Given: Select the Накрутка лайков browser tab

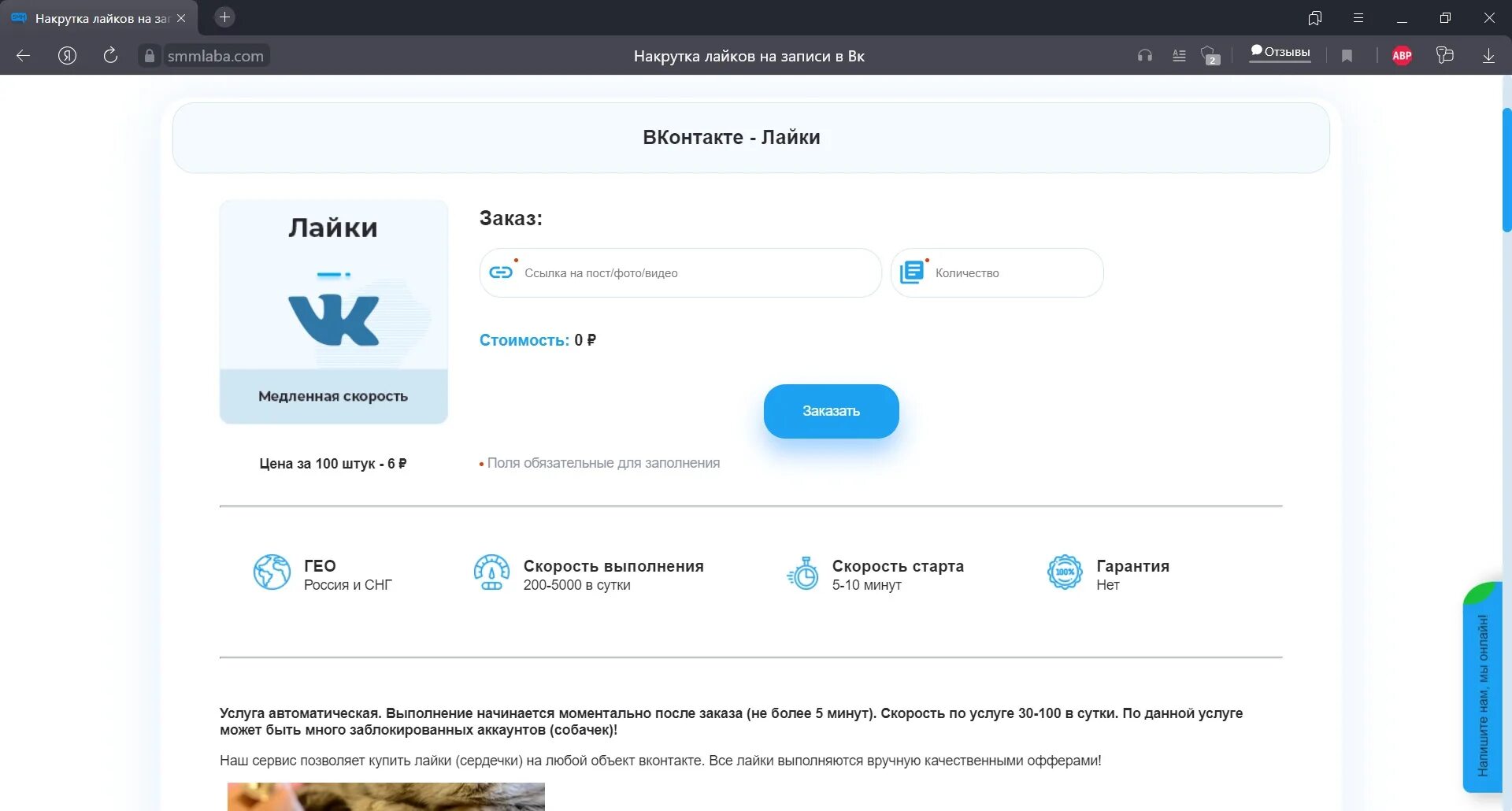Looking at the screenshot, I should 98,18.
